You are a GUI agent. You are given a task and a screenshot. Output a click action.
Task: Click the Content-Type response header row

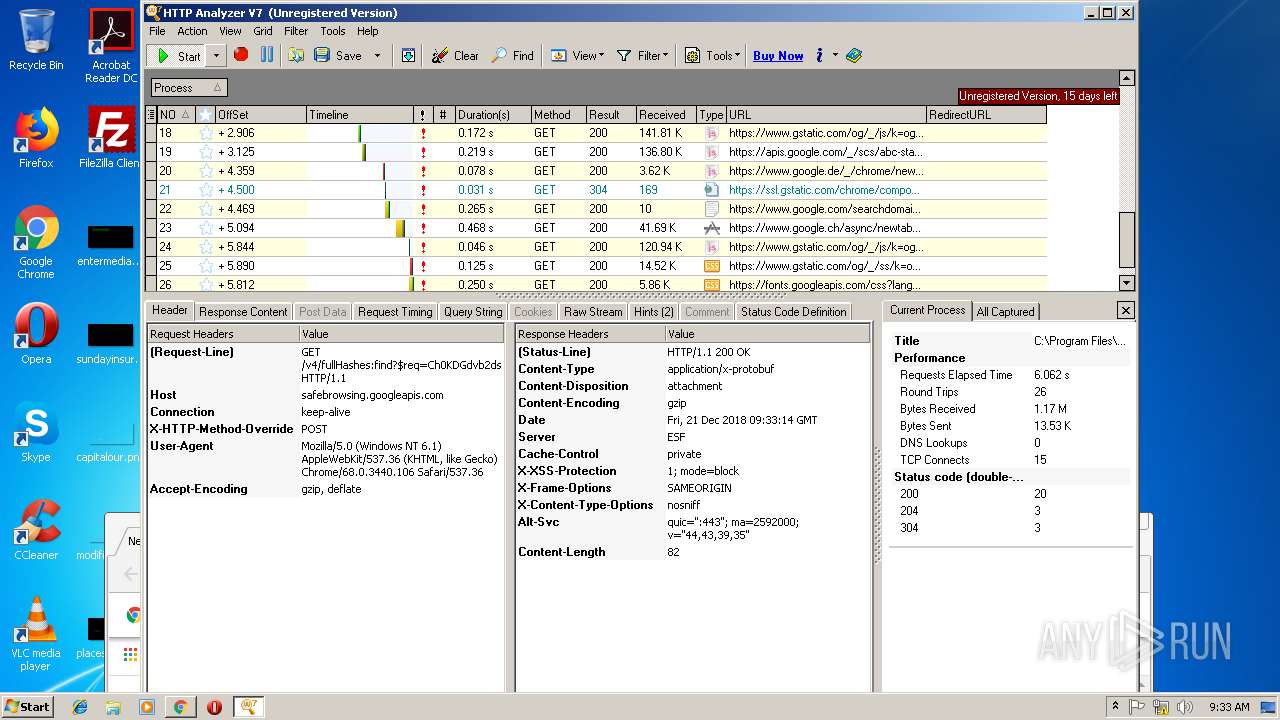tap(692, 369)
